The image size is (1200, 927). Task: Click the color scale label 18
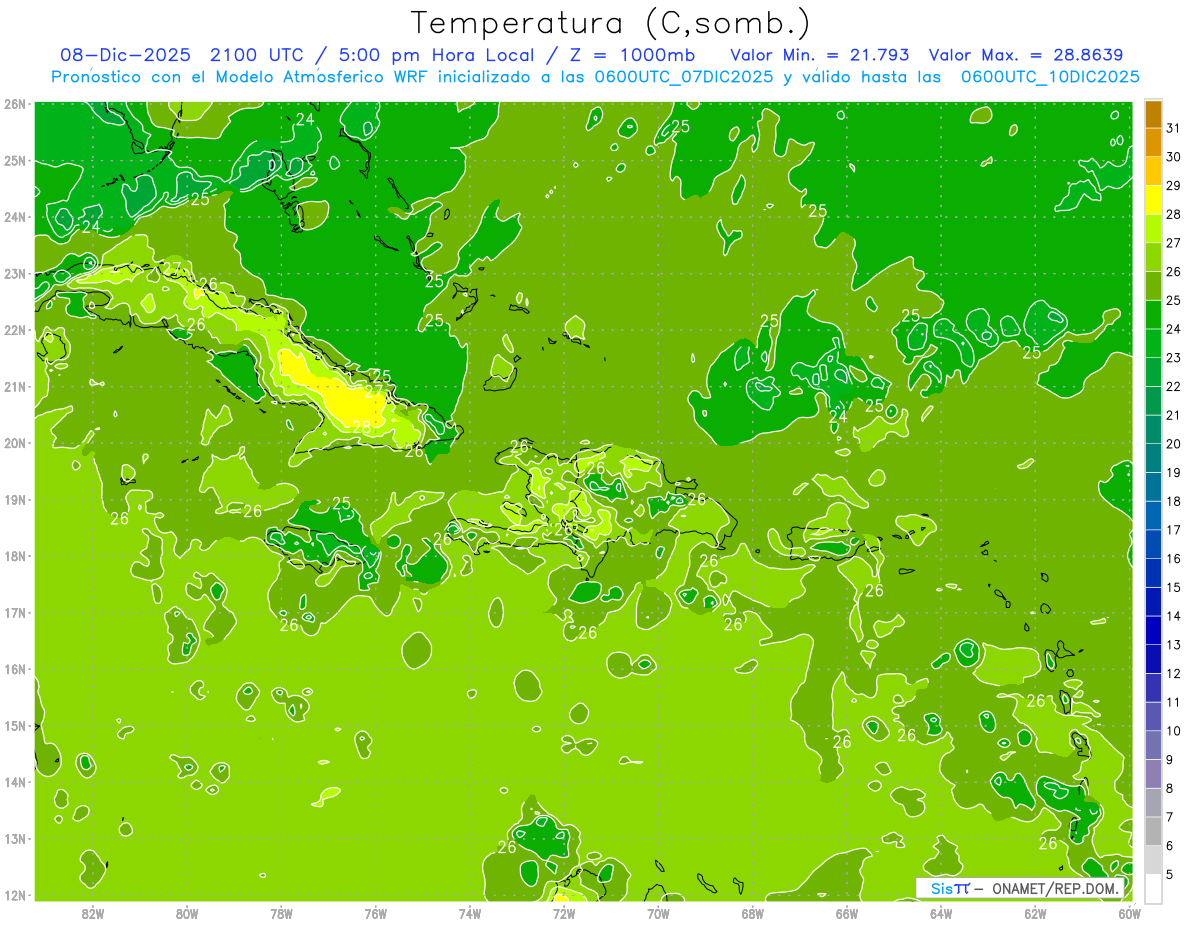1174,501
